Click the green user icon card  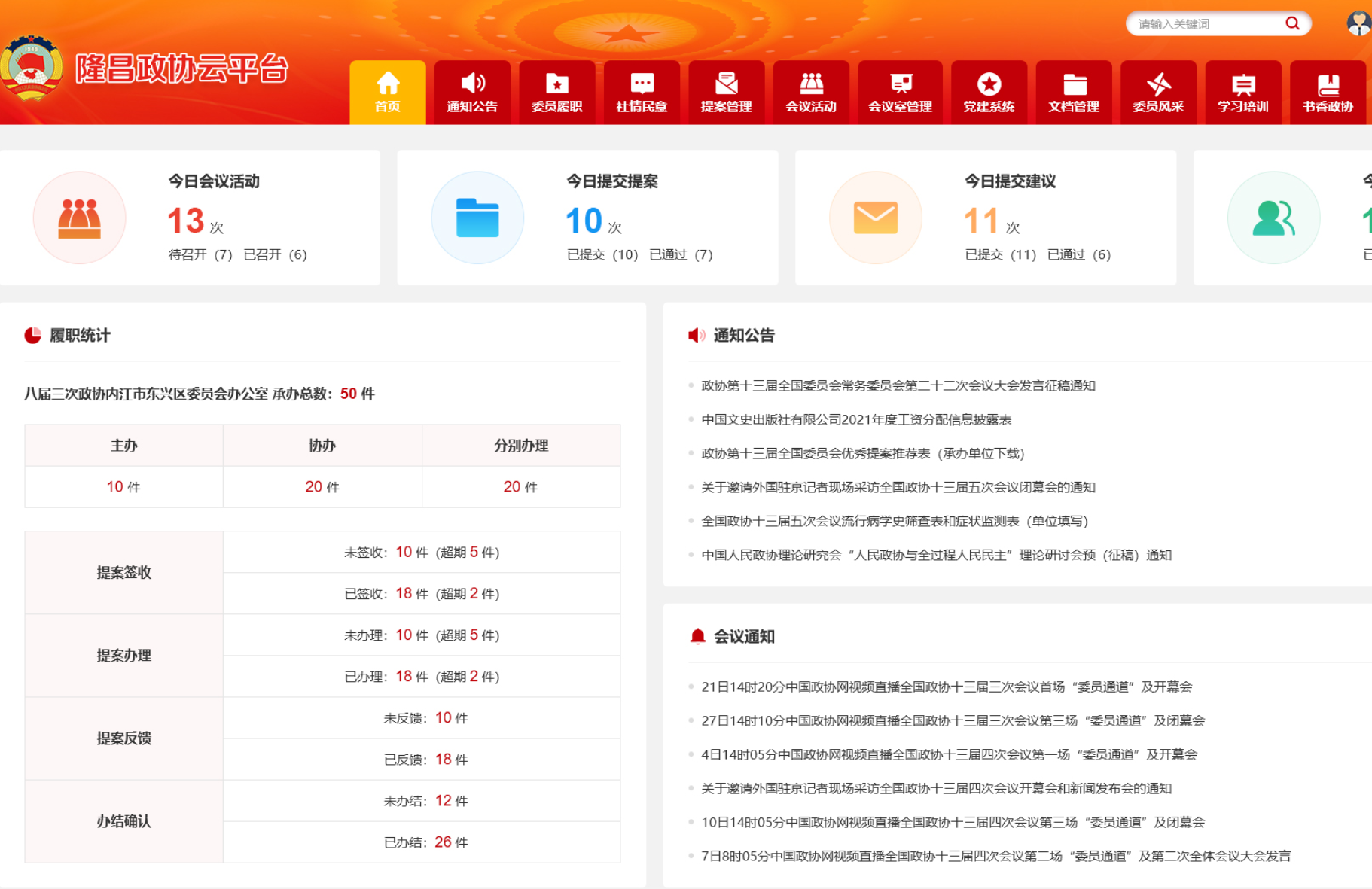tap(1273, 218)
